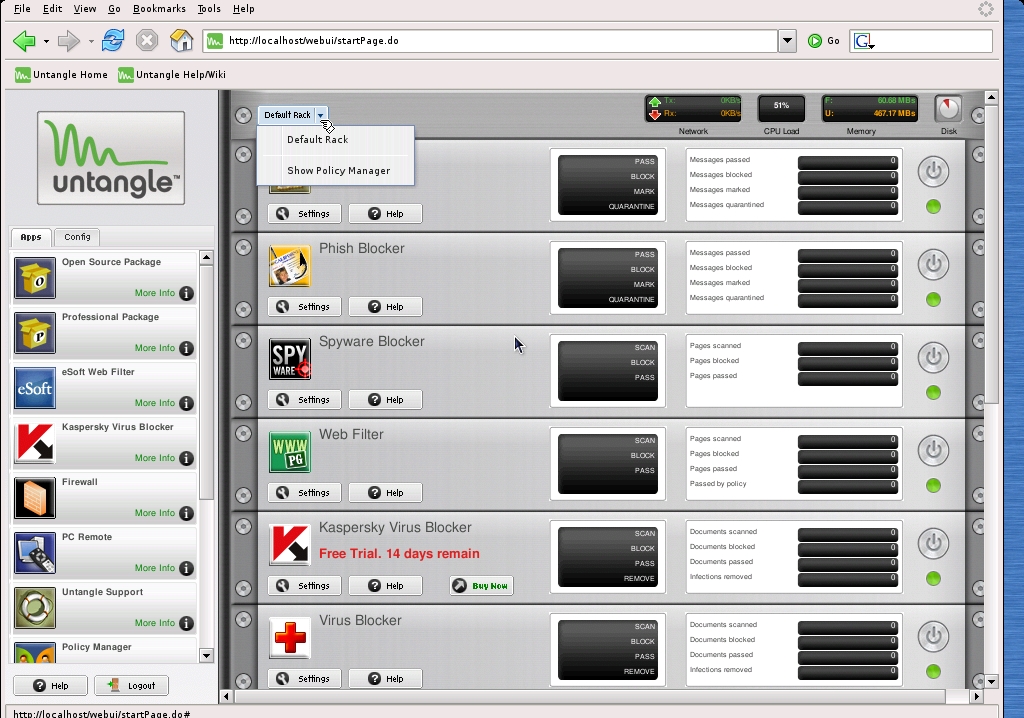Open the Tools menu

point(209,8)
